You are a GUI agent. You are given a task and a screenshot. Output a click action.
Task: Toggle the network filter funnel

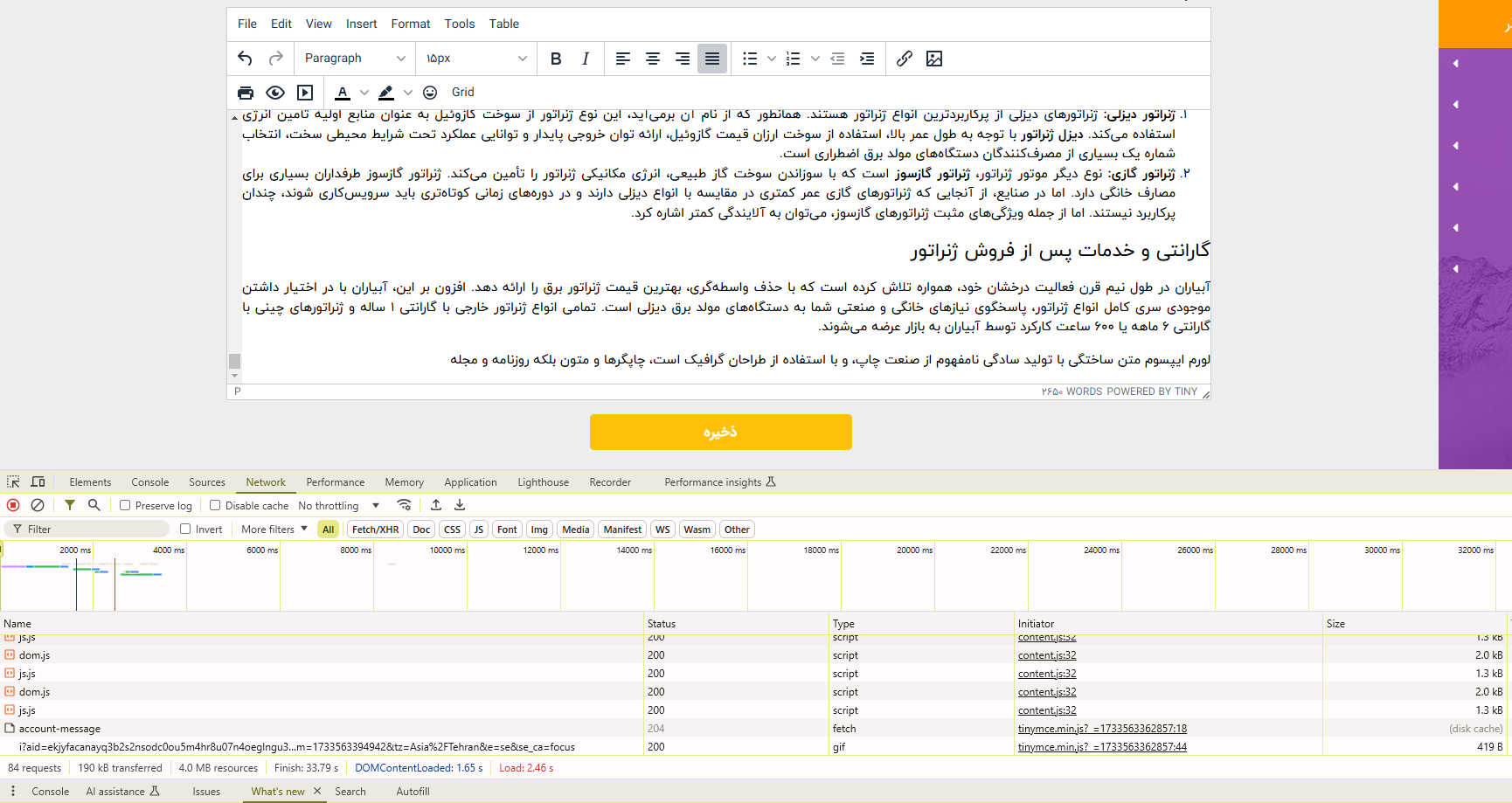[x=70, y=505]
